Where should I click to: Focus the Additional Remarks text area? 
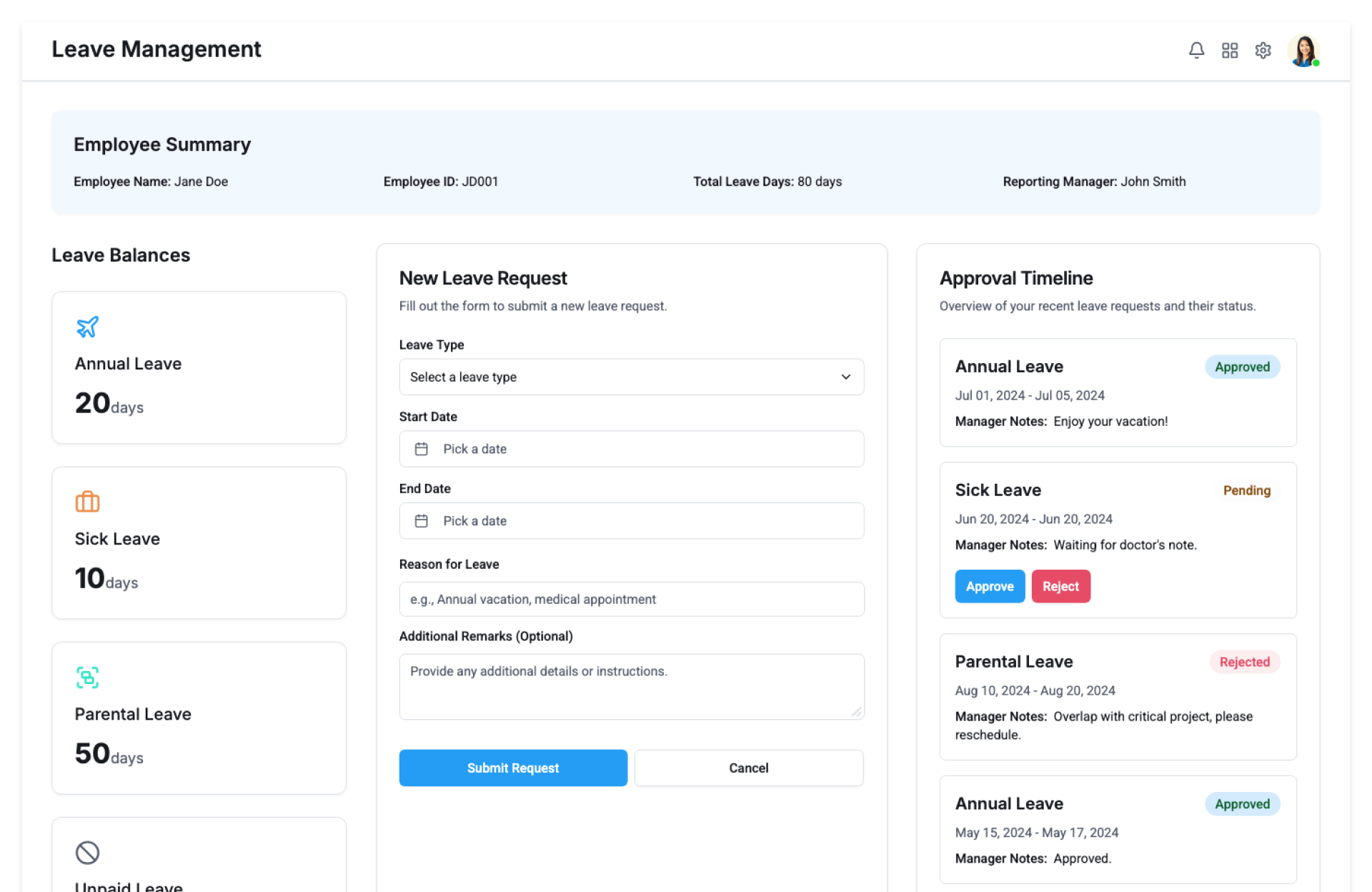coord(631,686)
